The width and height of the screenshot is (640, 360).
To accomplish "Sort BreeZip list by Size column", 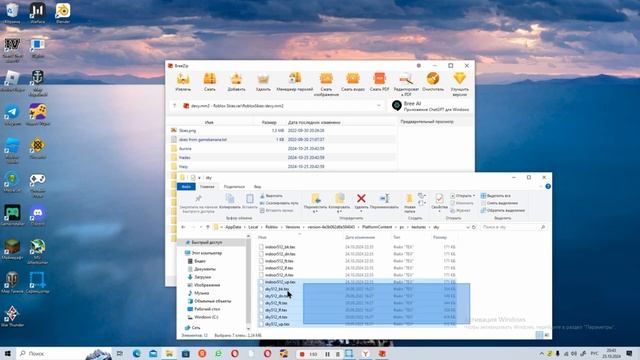I will click(269, 122).
